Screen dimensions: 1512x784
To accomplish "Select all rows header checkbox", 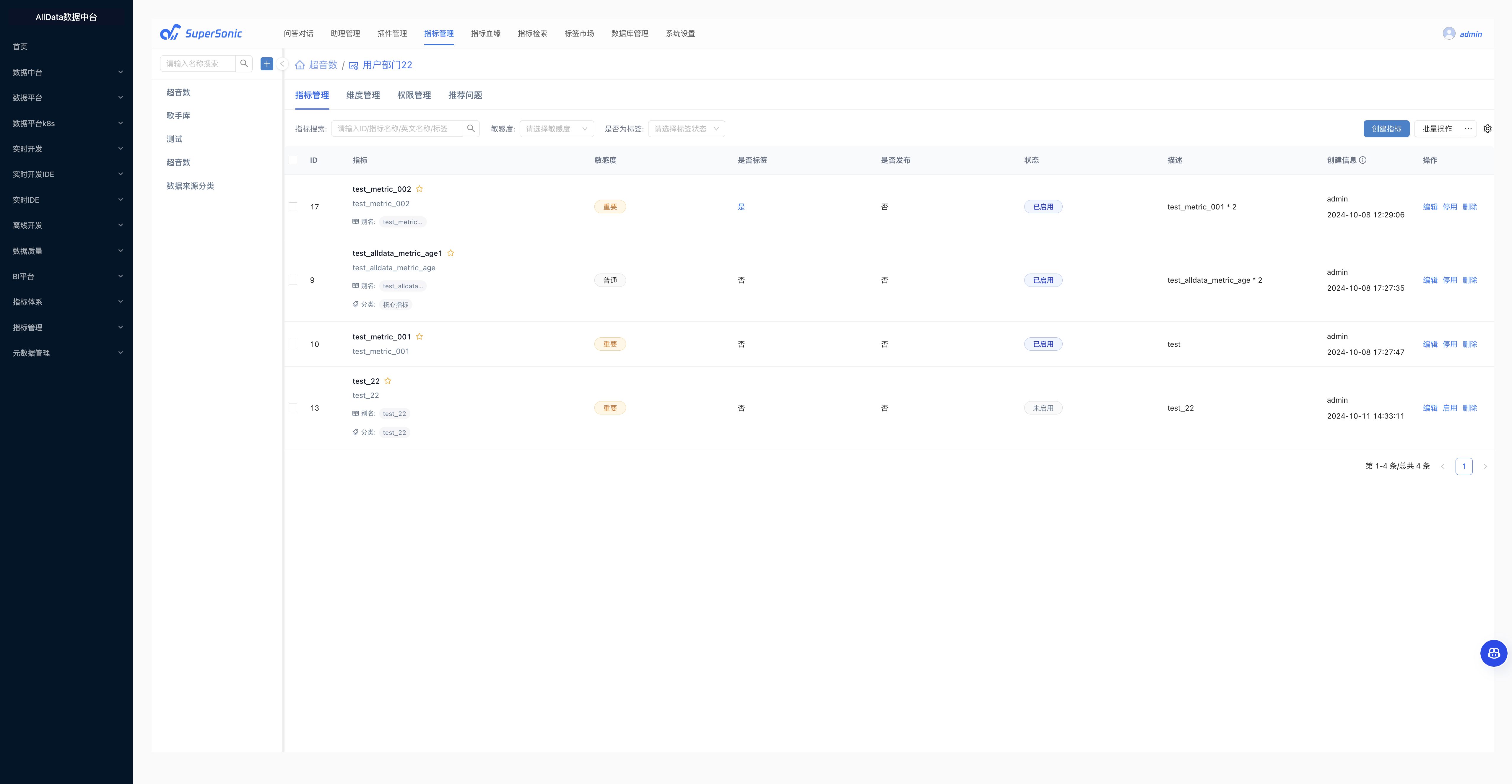I will pos(293,160).
